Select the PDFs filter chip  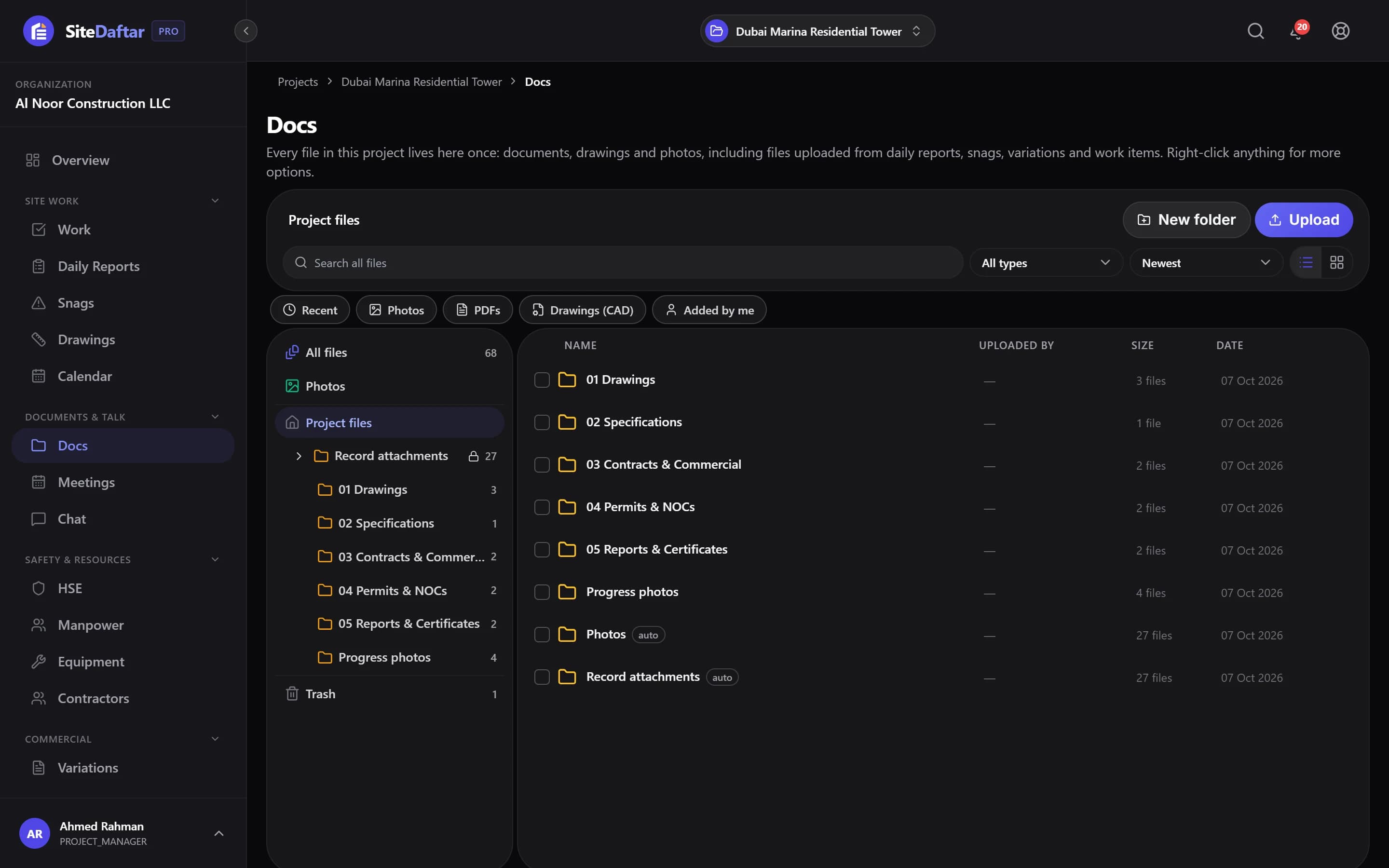(477, 310)
